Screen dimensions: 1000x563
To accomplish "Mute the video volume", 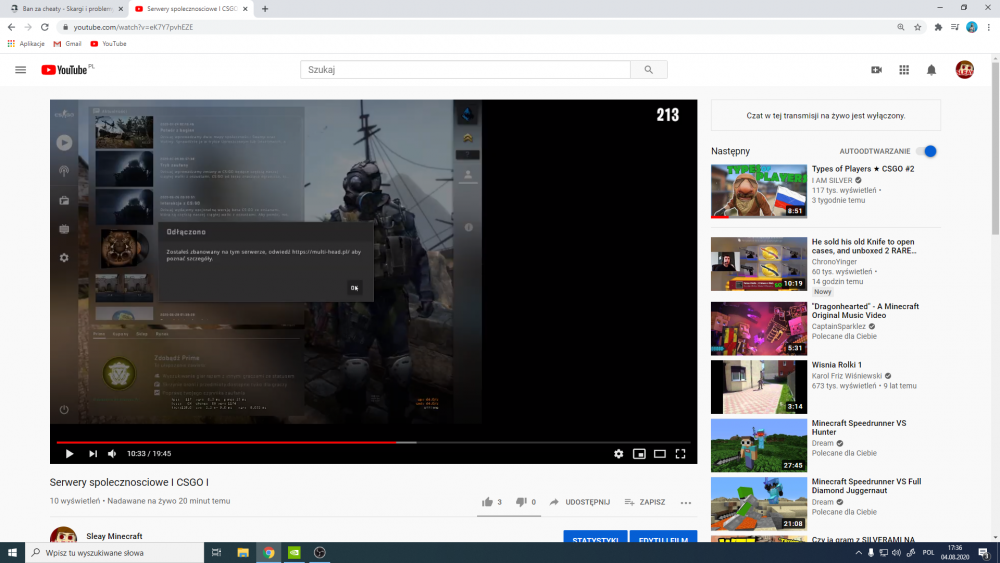I will (x=112, y=454).
